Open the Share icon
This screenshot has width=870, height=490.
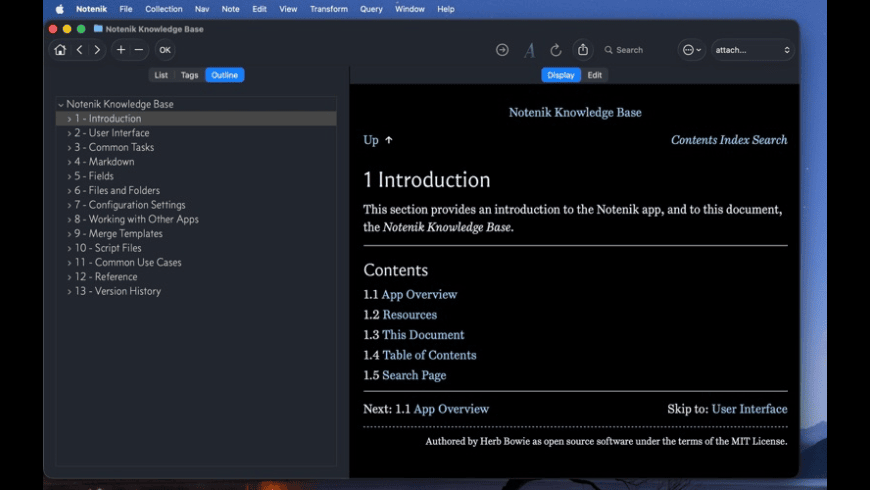583,50
